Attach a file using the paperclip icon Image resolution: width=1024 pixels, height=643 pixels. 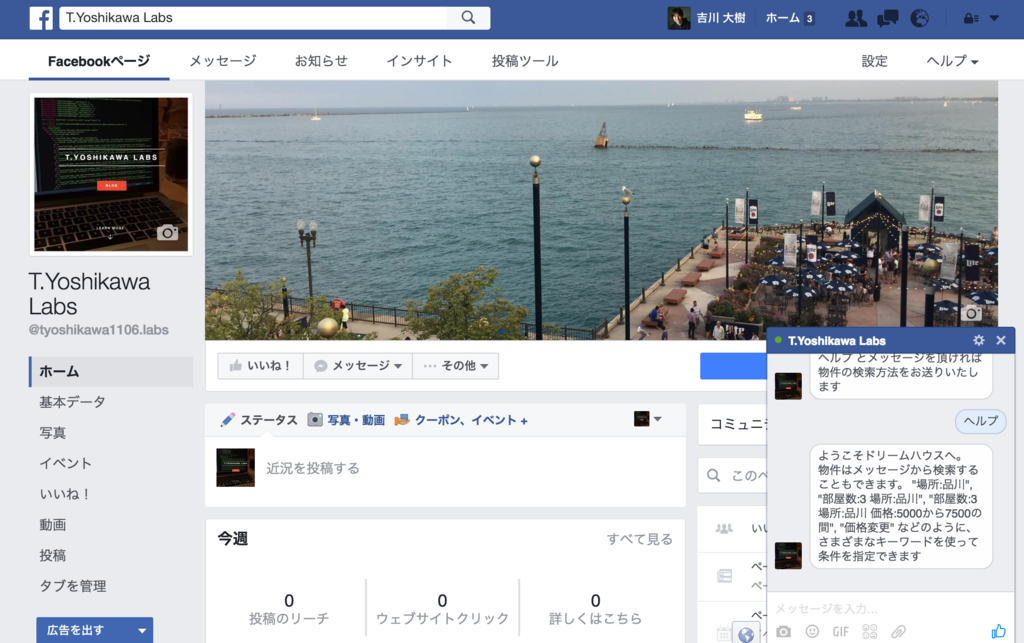[x=899, y=631]
